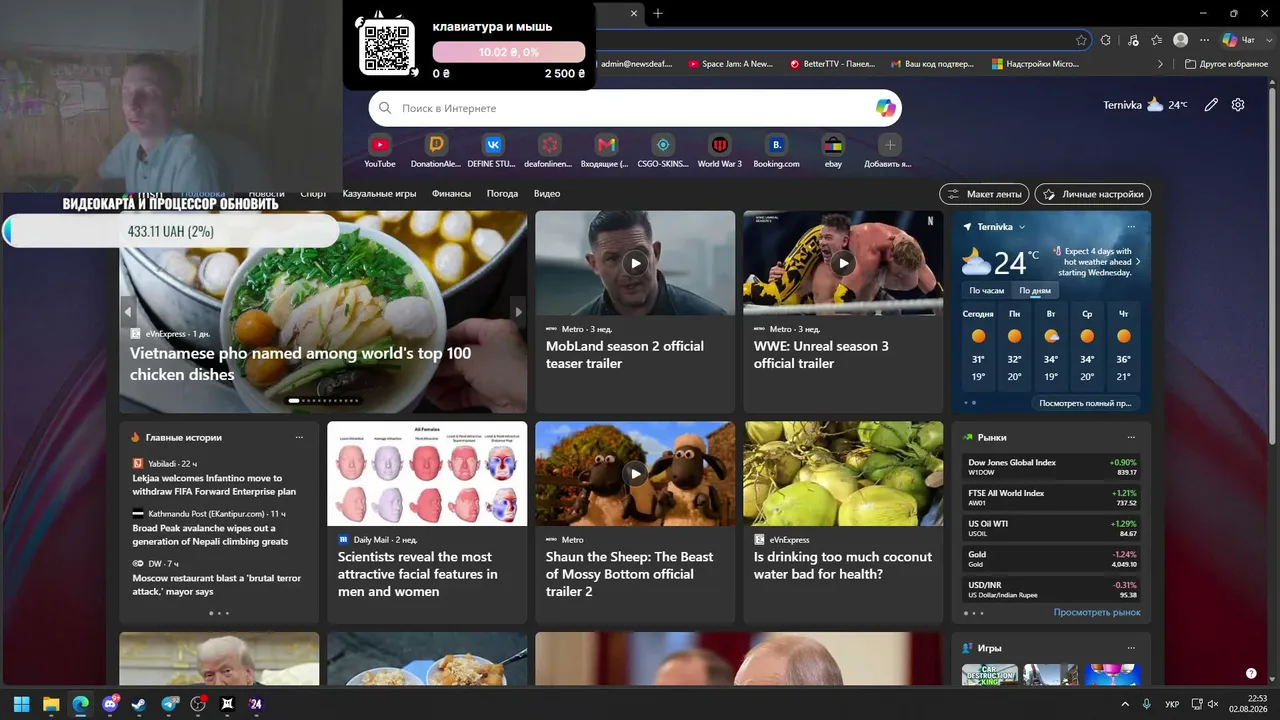
Task: Select the first carousel pagination dot
Action: 294,400
